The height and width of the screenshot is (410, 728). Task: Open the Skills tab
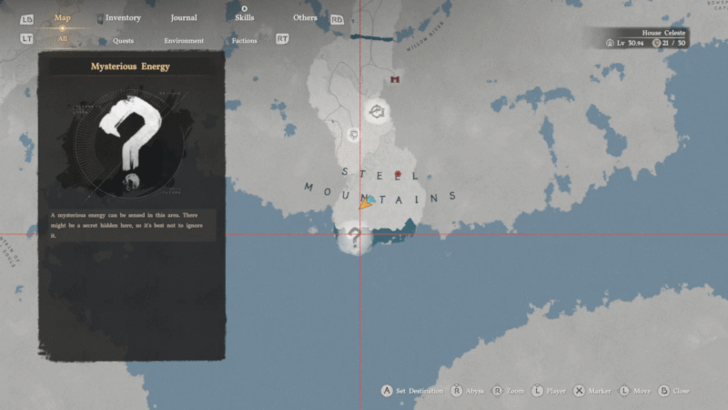244,18
